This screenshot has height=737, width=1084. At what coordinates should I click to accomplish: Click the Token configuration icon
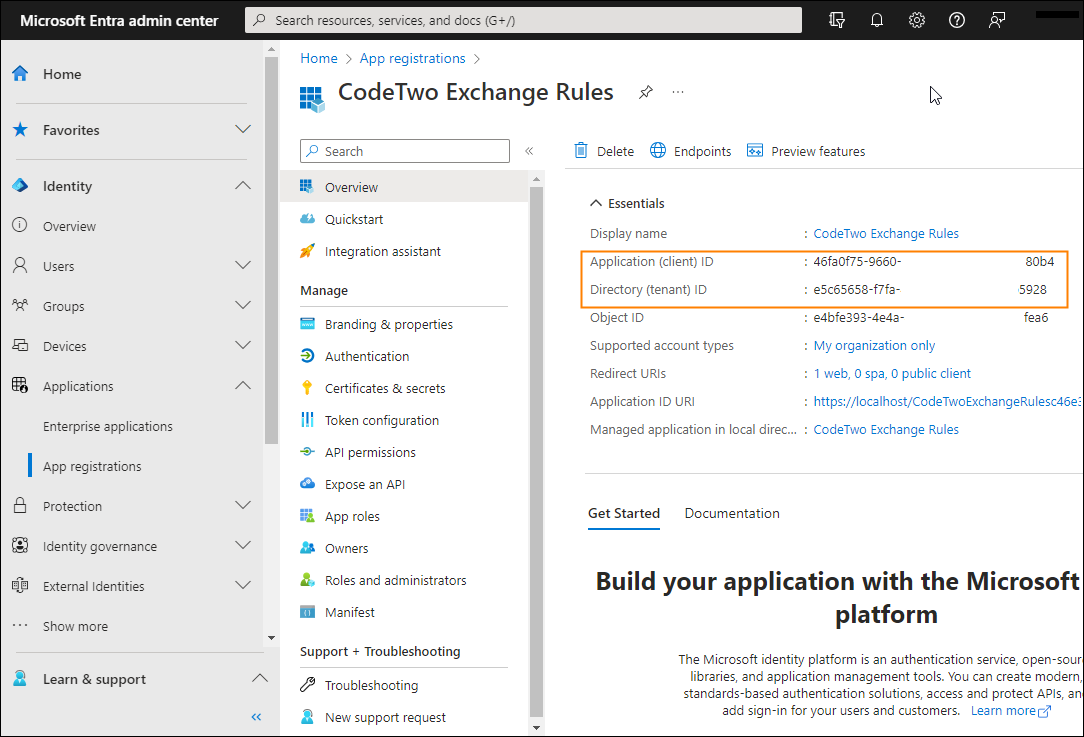point(308,420)
